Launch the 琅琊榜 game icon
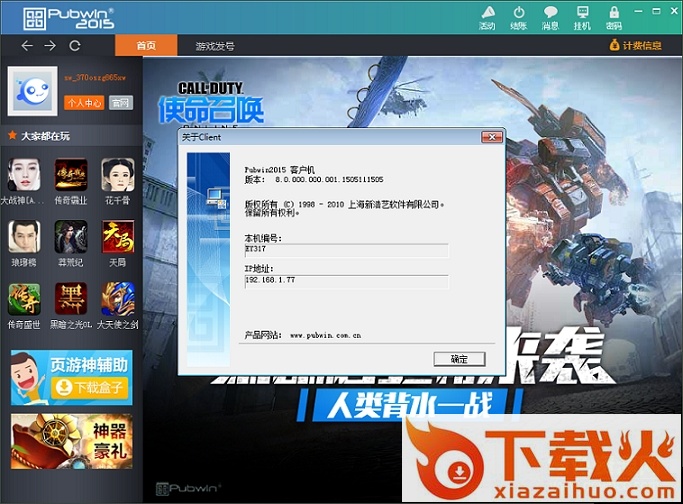This screenshot has width=683, height=504. point(24,237)
